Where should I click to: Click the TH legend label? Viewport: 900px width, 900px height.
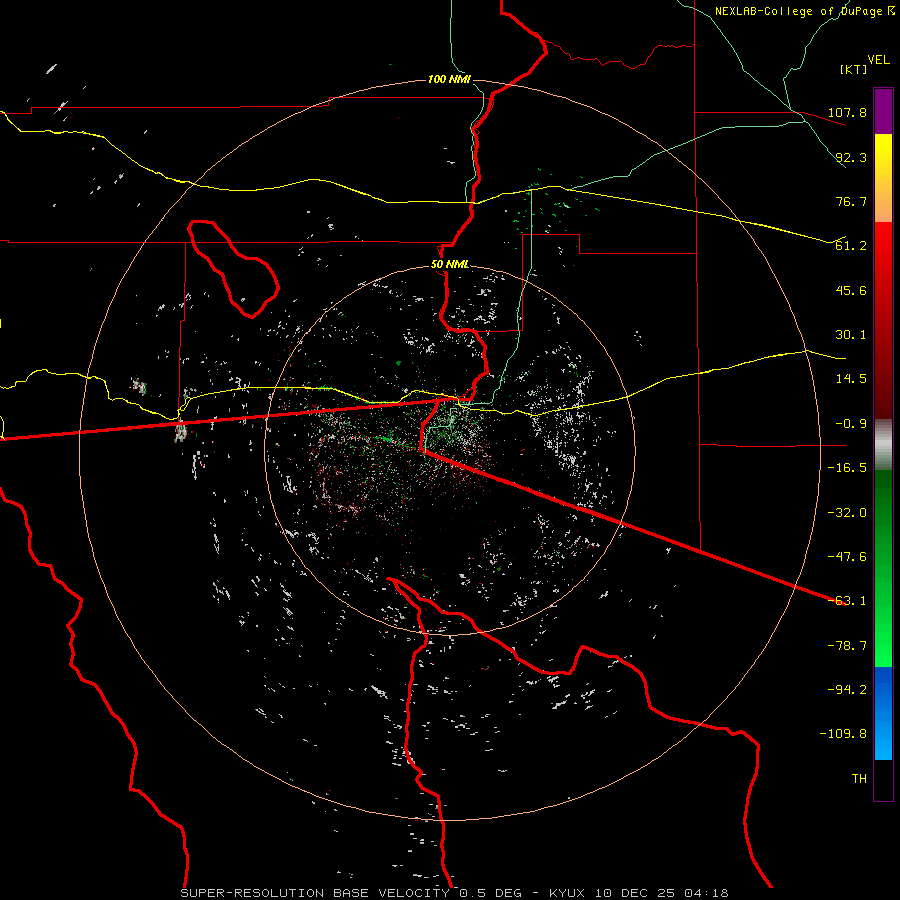point(859,779)
